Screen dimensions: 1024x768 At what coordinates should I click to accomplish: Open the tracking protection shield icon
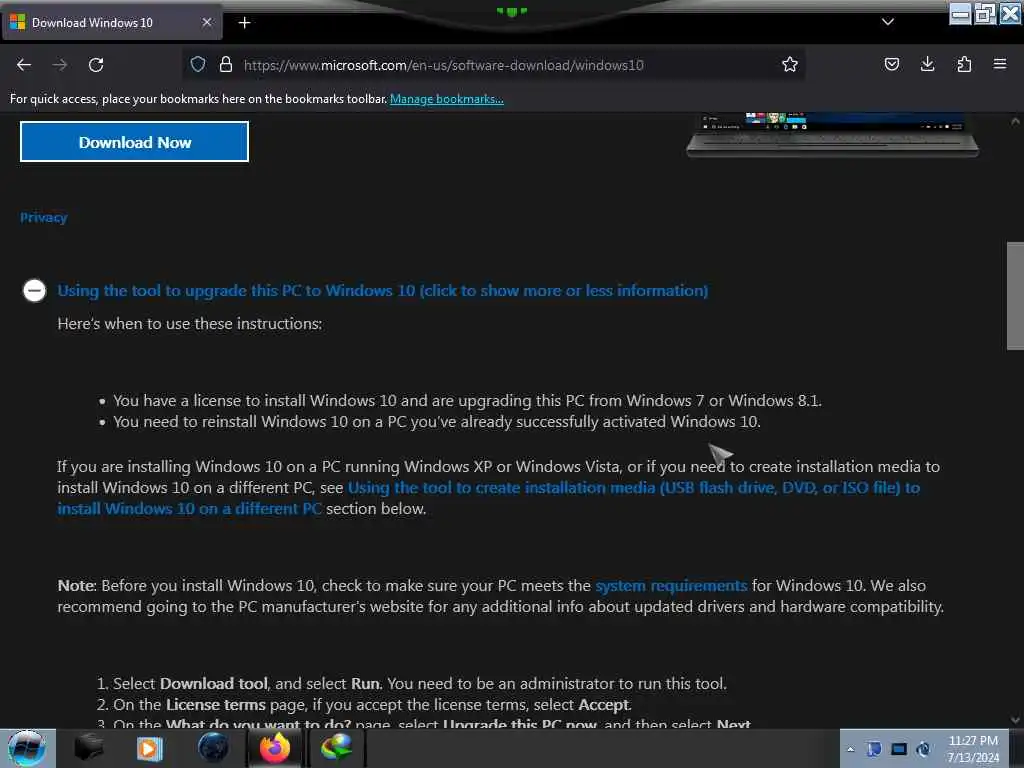(198, 64)
